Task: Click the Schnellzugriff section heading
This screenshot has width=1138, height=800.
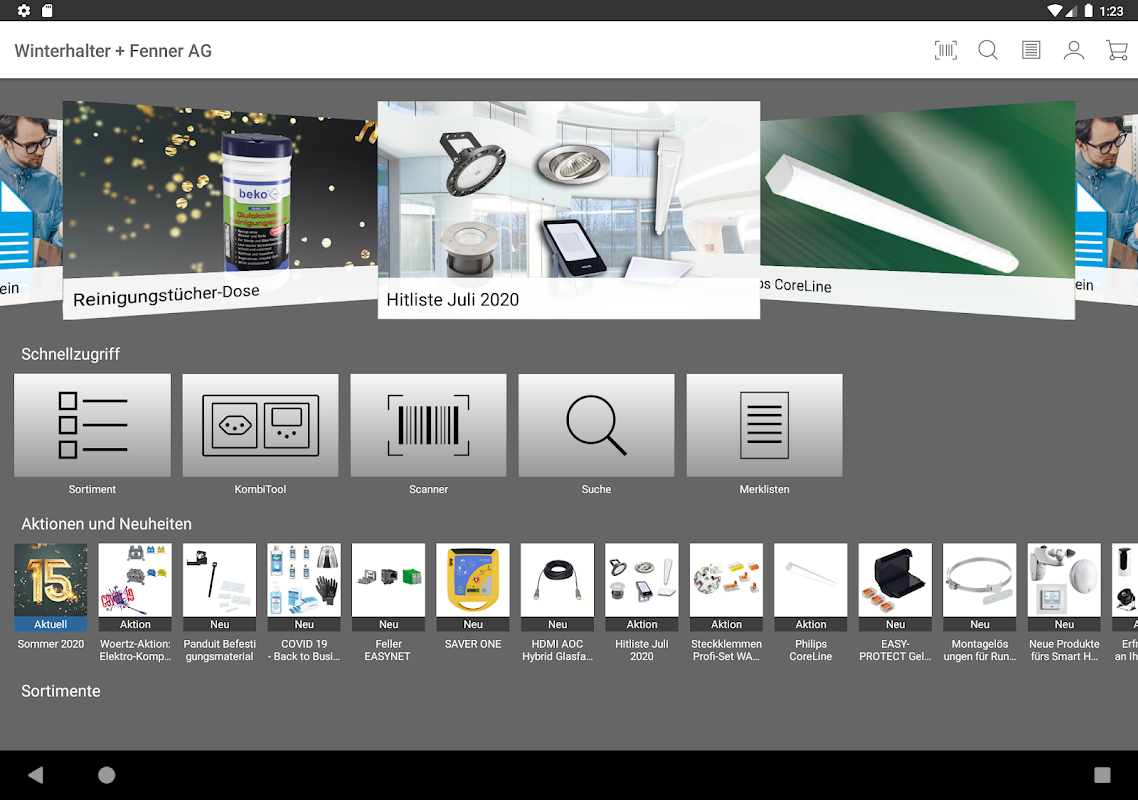Action: [x=70, y=354]
